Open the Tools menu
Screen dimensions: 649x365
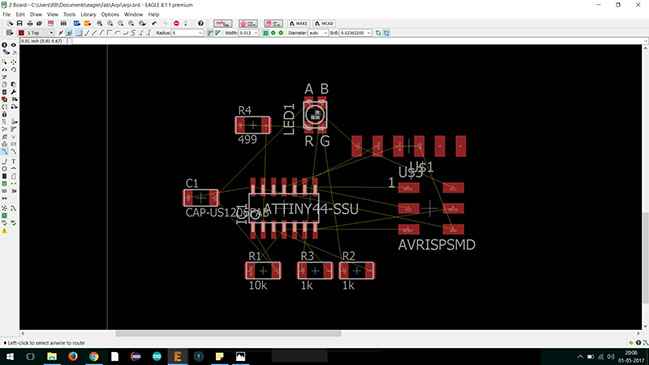click(x=69, y=14)
